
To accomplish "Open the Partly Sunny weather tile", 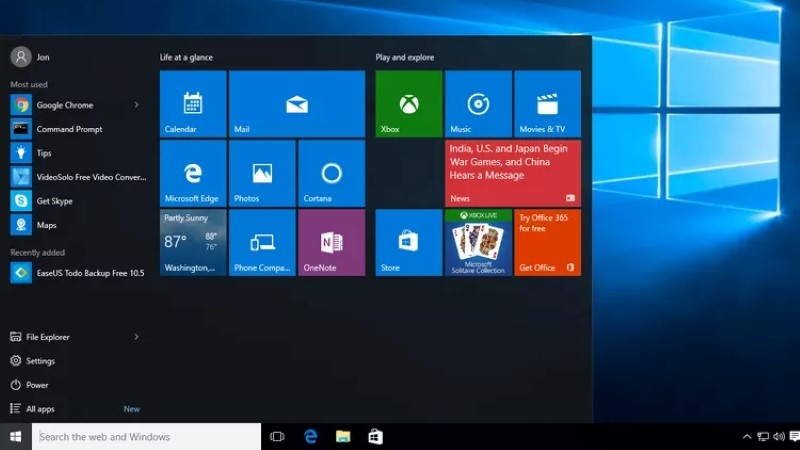I will pos(193,242).
